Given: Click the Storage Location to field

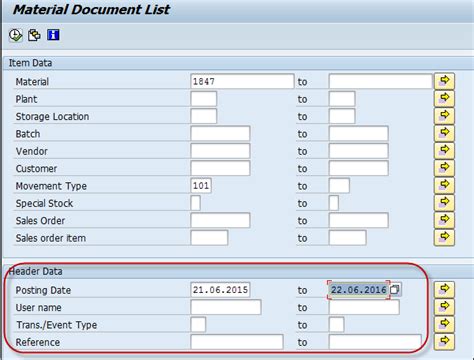Looking at the screenshot, I should click(x=342, y=116).
